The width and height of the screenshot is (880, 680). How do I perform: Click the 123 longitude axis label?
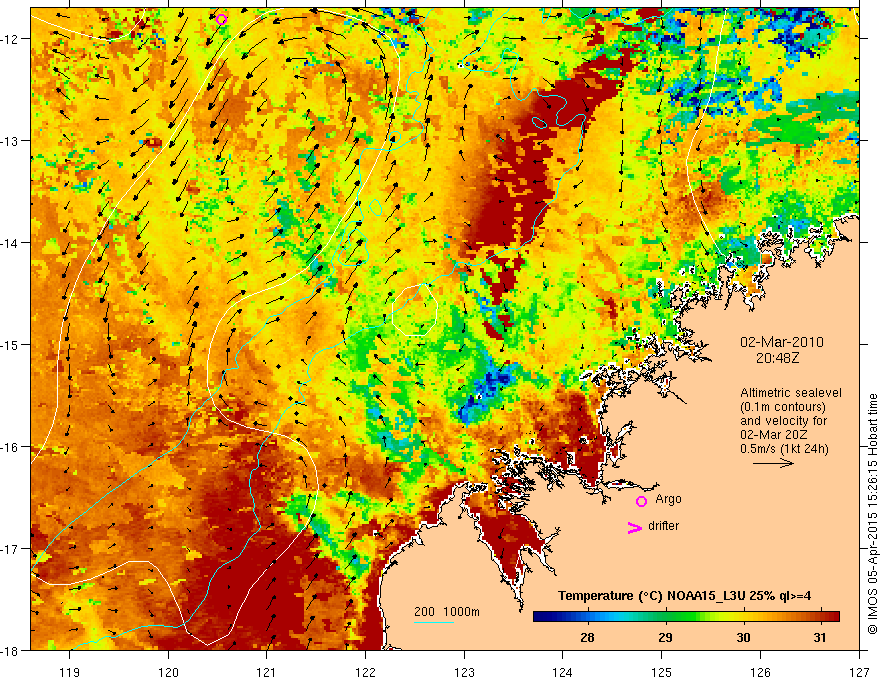pos(464,672)
